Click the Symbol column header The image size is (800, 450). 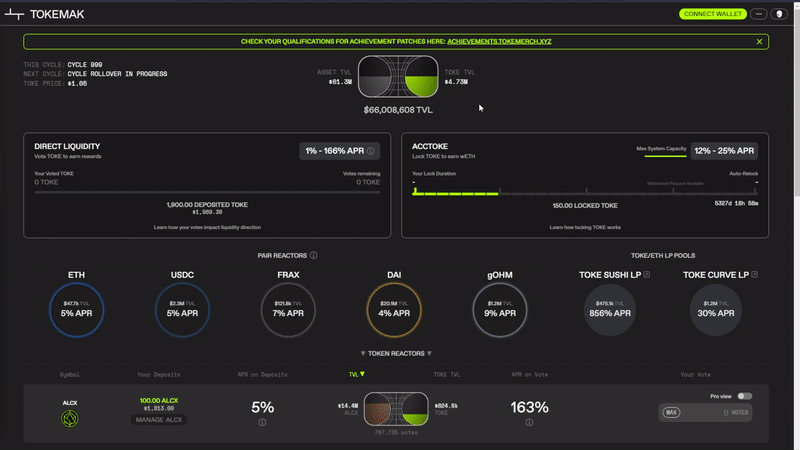tap(69, 374)
